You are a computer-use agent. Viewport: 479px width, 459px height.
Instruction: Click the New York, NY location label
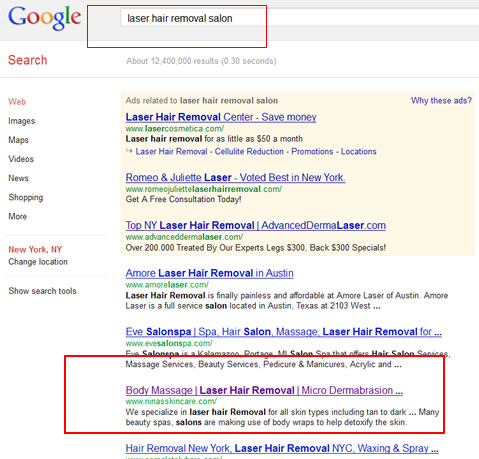pos(35,250)
